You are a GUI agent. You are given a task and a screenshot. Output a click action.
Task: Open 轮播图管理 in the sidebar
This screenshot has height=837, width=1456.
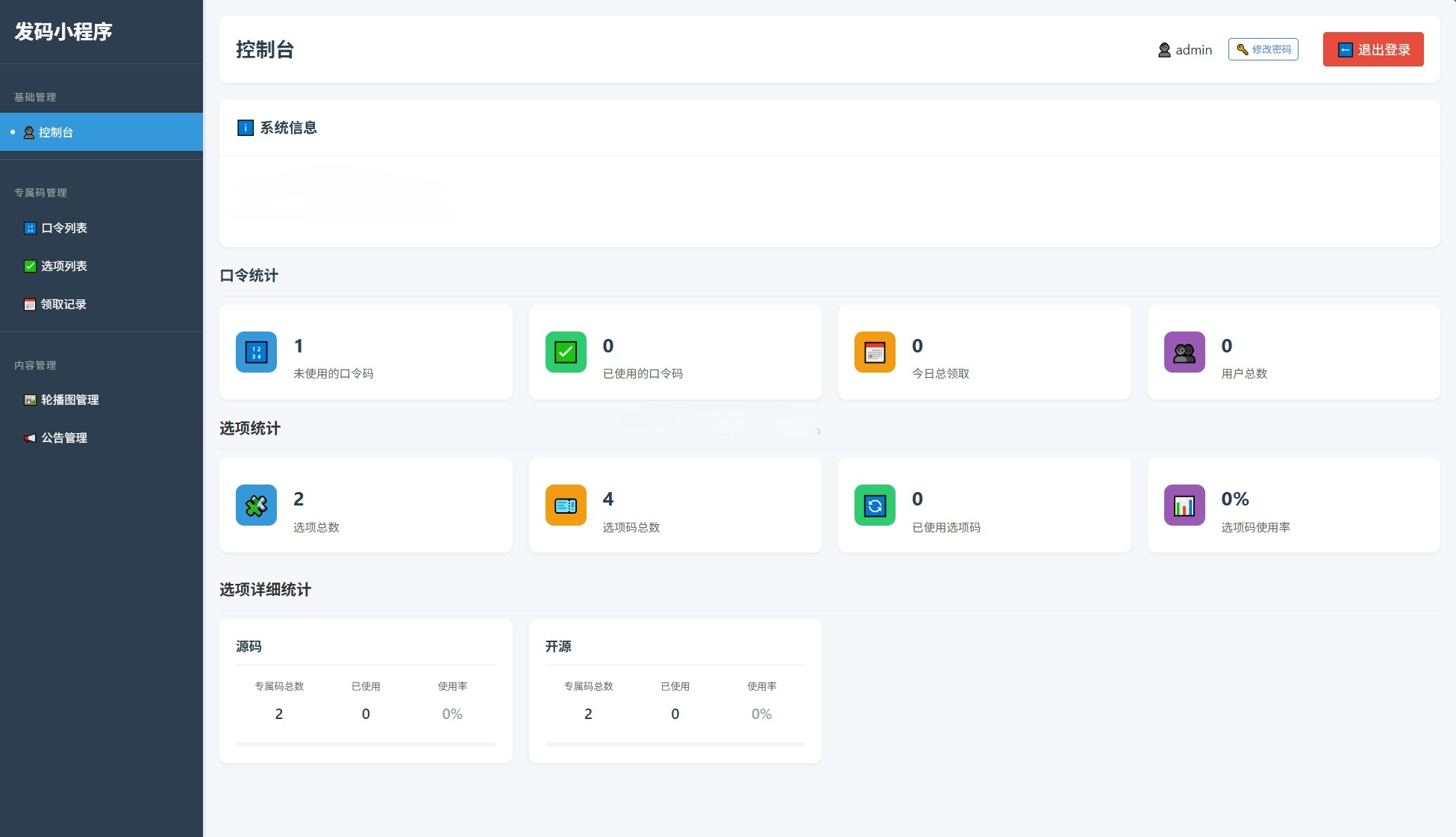point(69,400)
